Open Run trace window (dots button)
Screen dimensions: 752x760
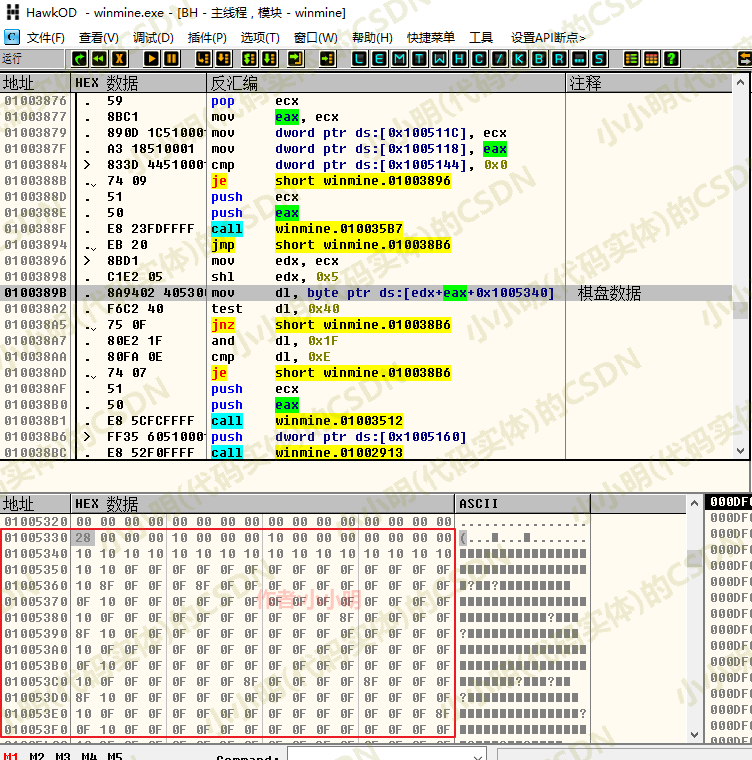[579, 59]
